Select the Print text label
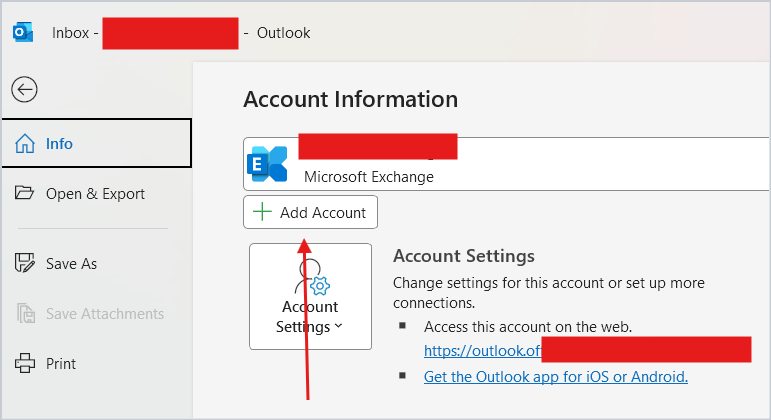This screenshot has width=771, height=420. coord(61,364)
